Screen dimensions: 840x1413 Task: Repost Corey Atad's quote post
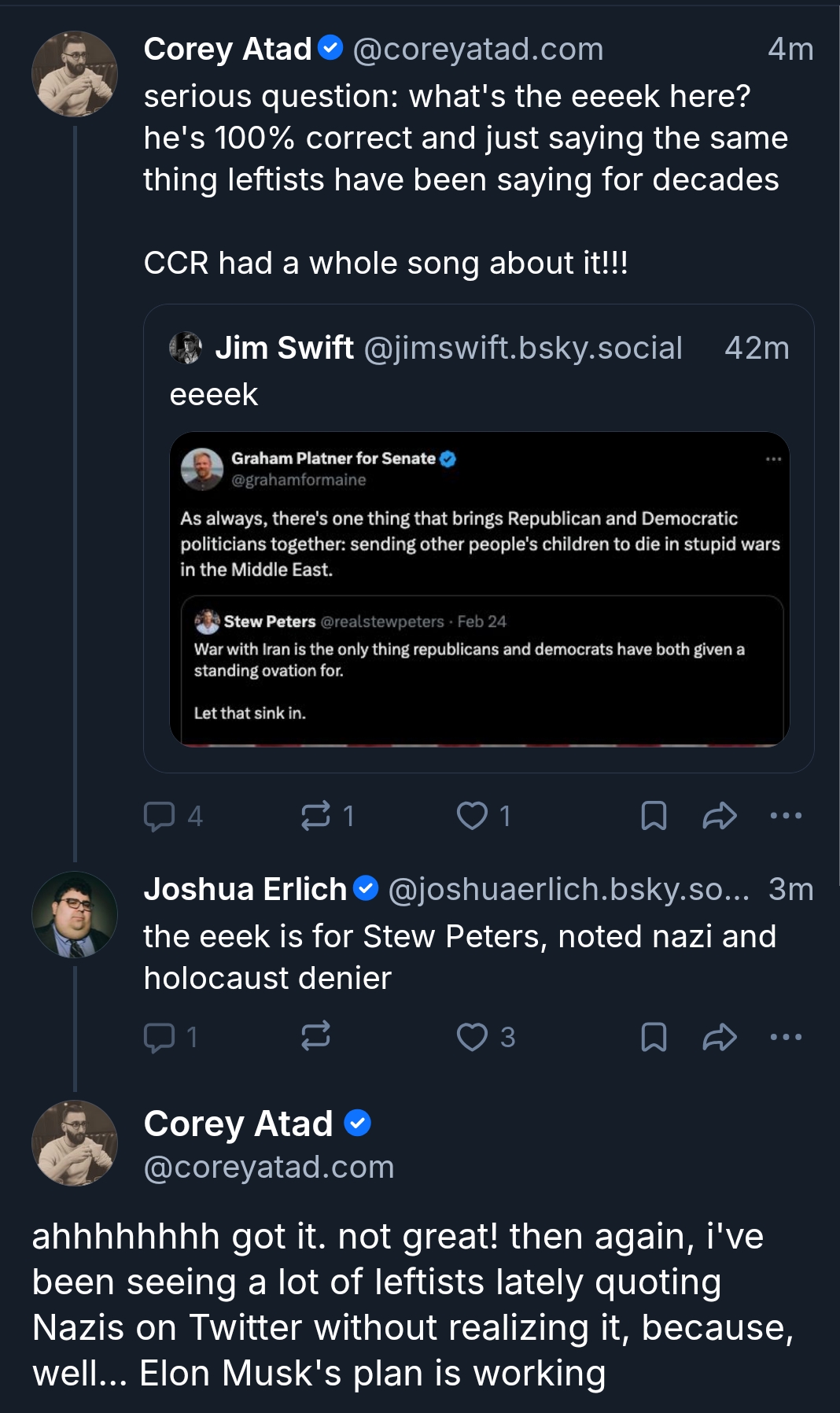point(316,816)
